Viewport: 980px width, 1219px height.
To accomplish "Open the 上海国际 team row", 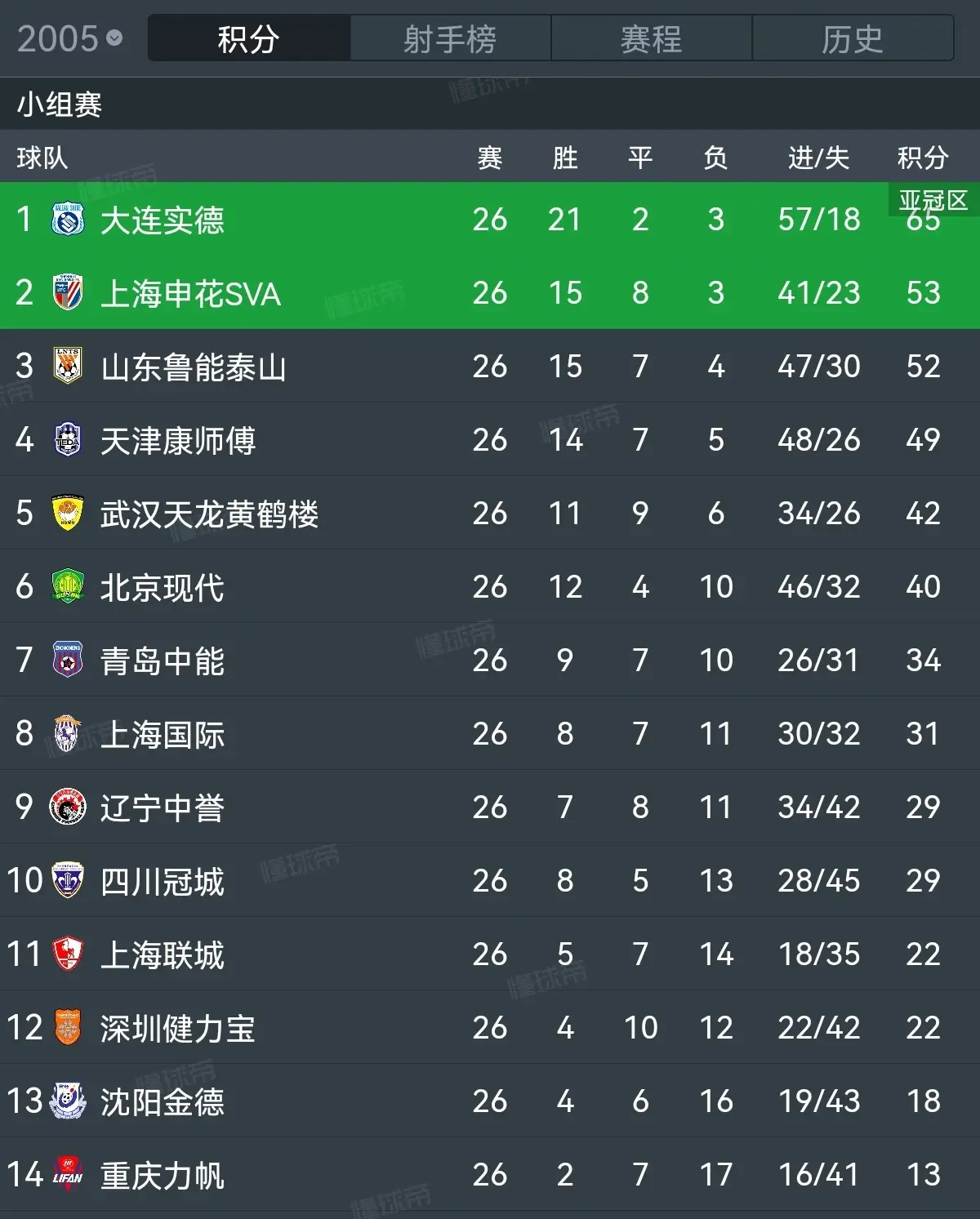I will 490,733.
